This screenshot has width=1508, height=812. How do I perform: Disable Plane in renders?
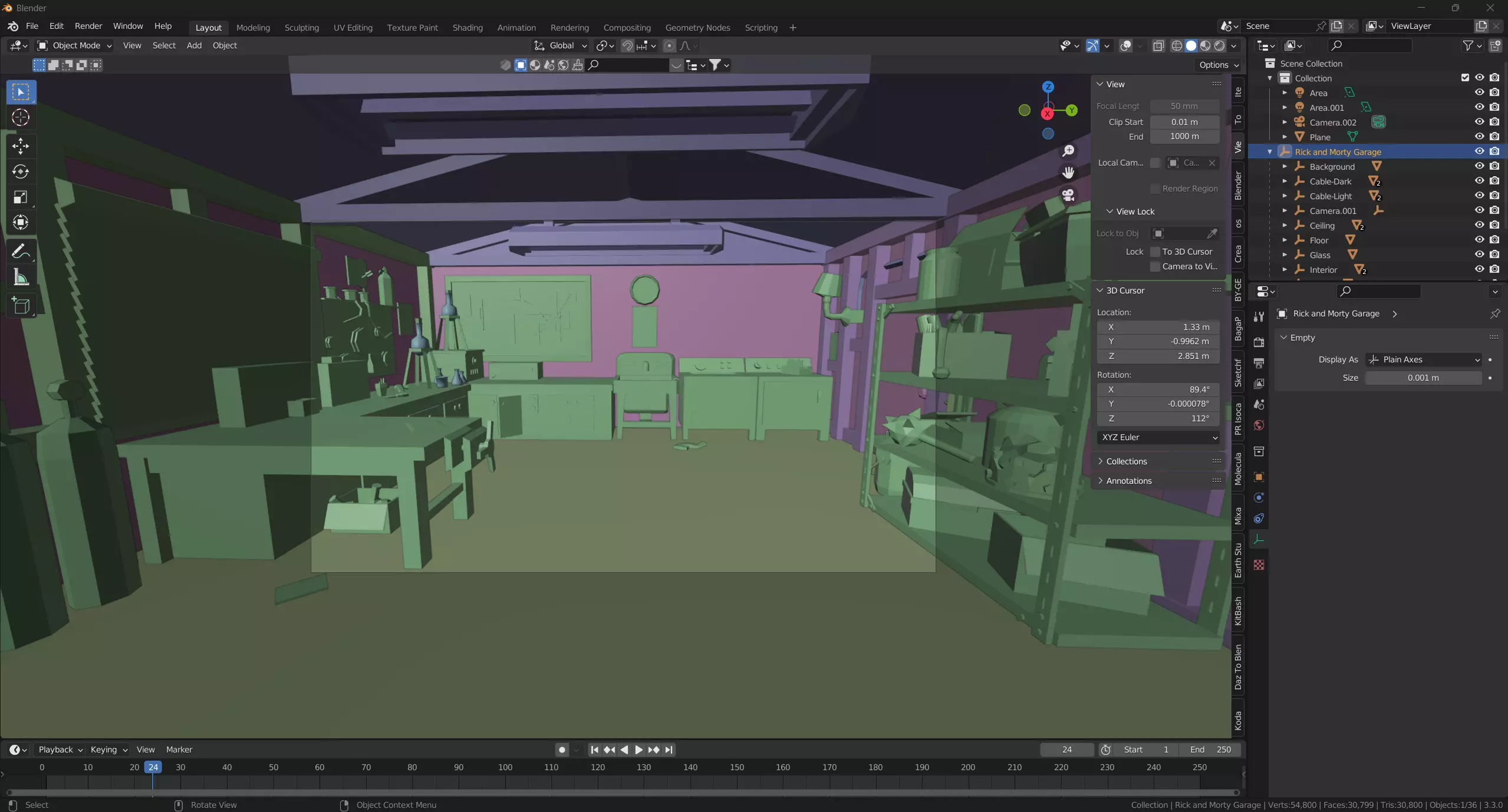click(1494, 137)
